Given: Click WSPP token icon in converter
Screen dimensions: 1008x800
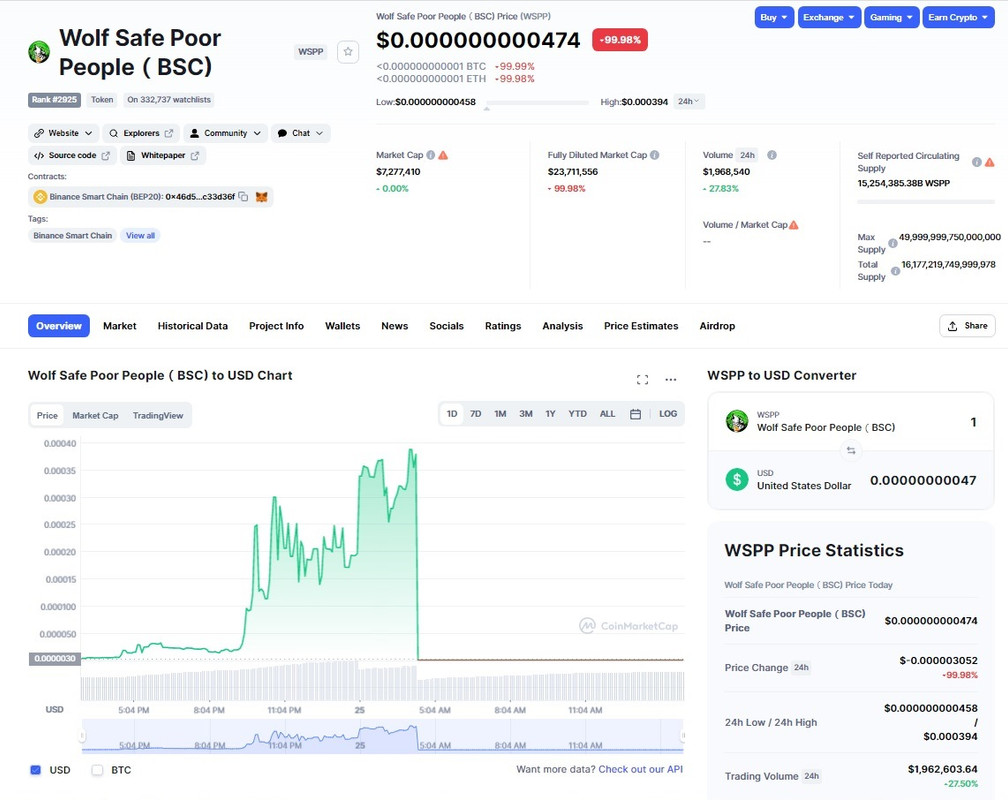Looking at the screenshot, I should [x=737, y=421].
